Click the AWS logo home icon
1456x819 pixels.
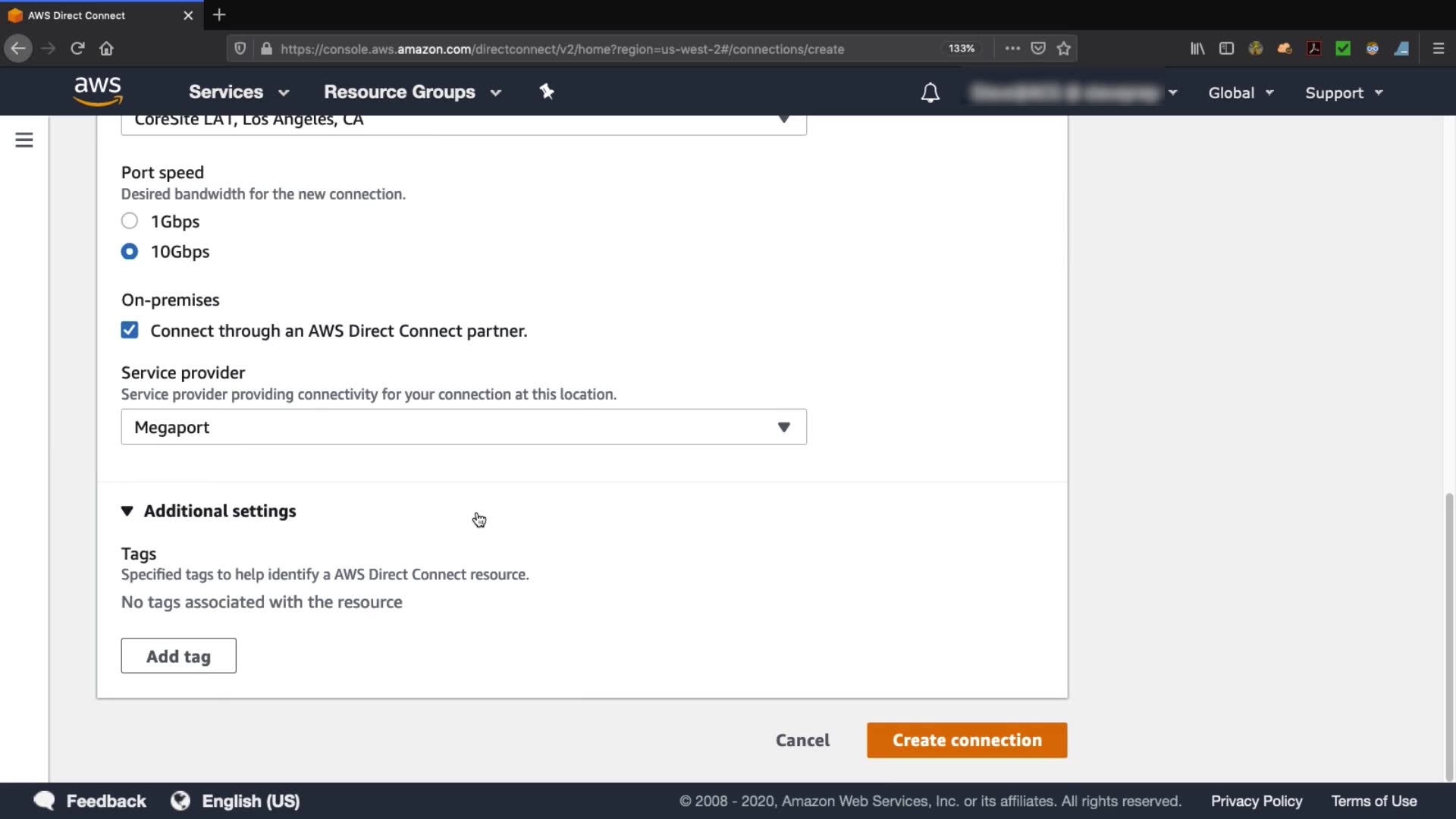(98, 91)
